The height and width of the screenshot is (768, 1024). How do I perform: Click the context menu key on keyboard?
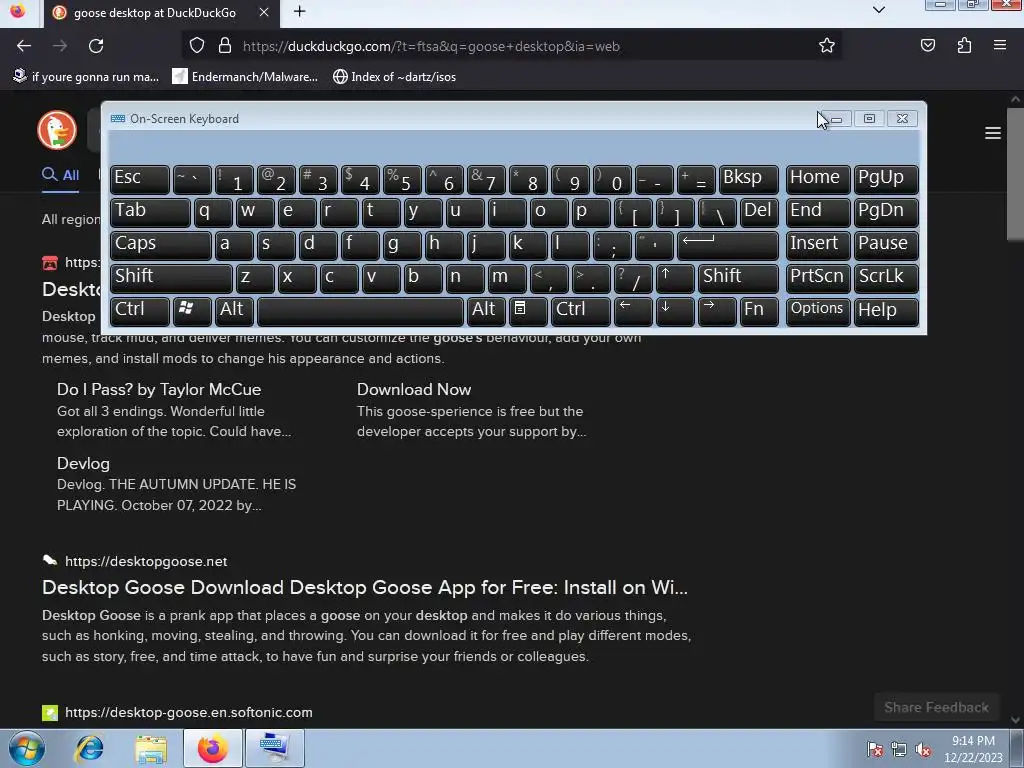[528, 311]
